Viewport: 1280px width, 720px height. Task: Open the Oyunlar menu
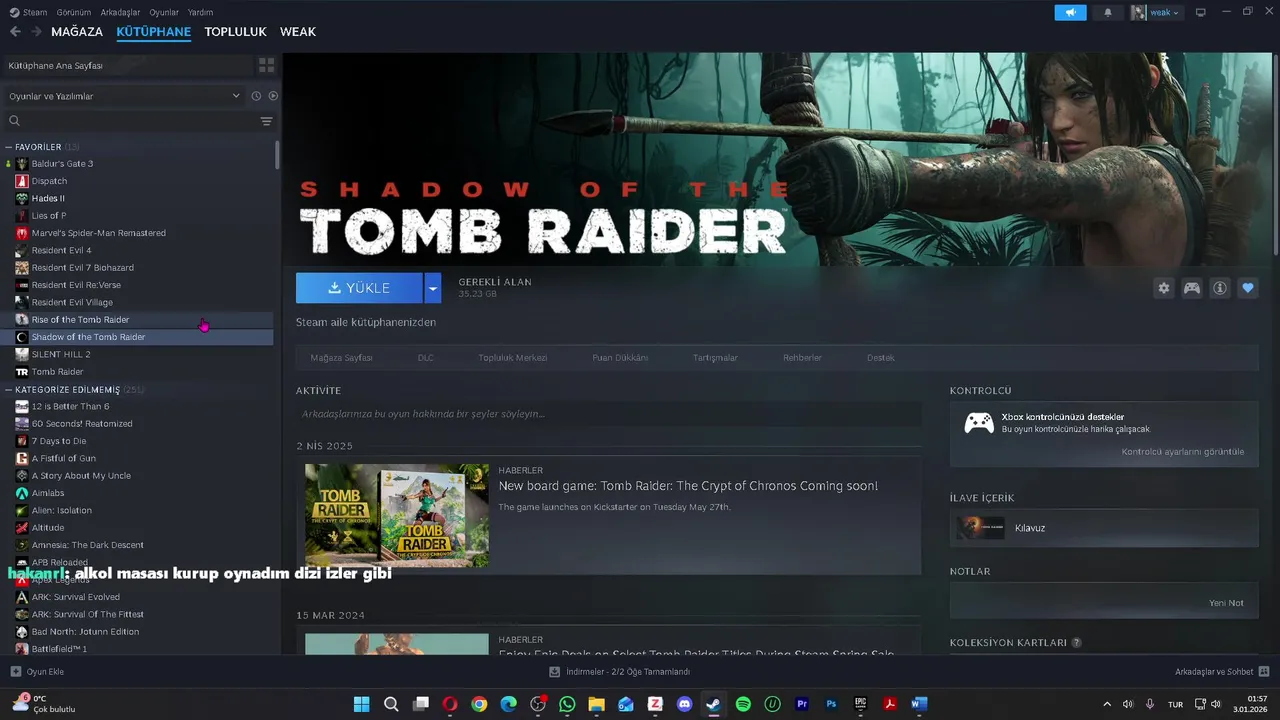tap(164, 12)
